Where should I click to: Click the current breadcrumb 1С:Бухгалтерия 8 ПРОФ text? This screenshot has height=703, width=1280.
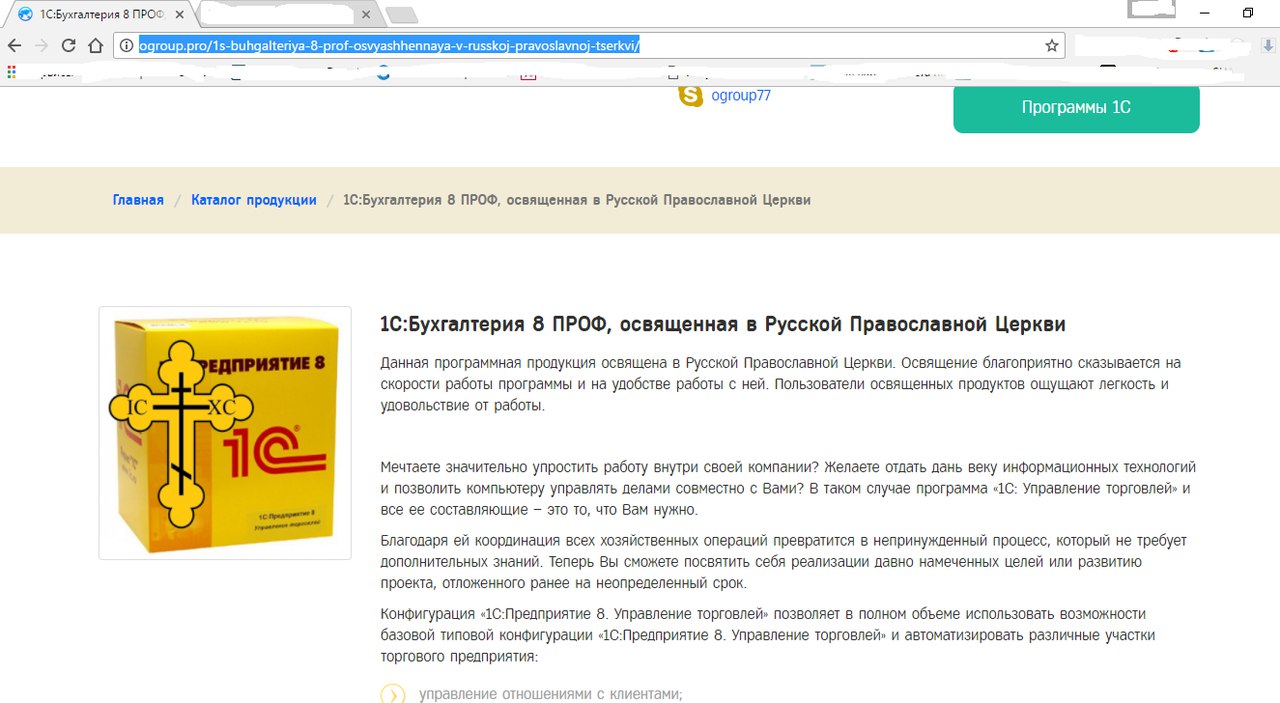click(x=577, y=200)
